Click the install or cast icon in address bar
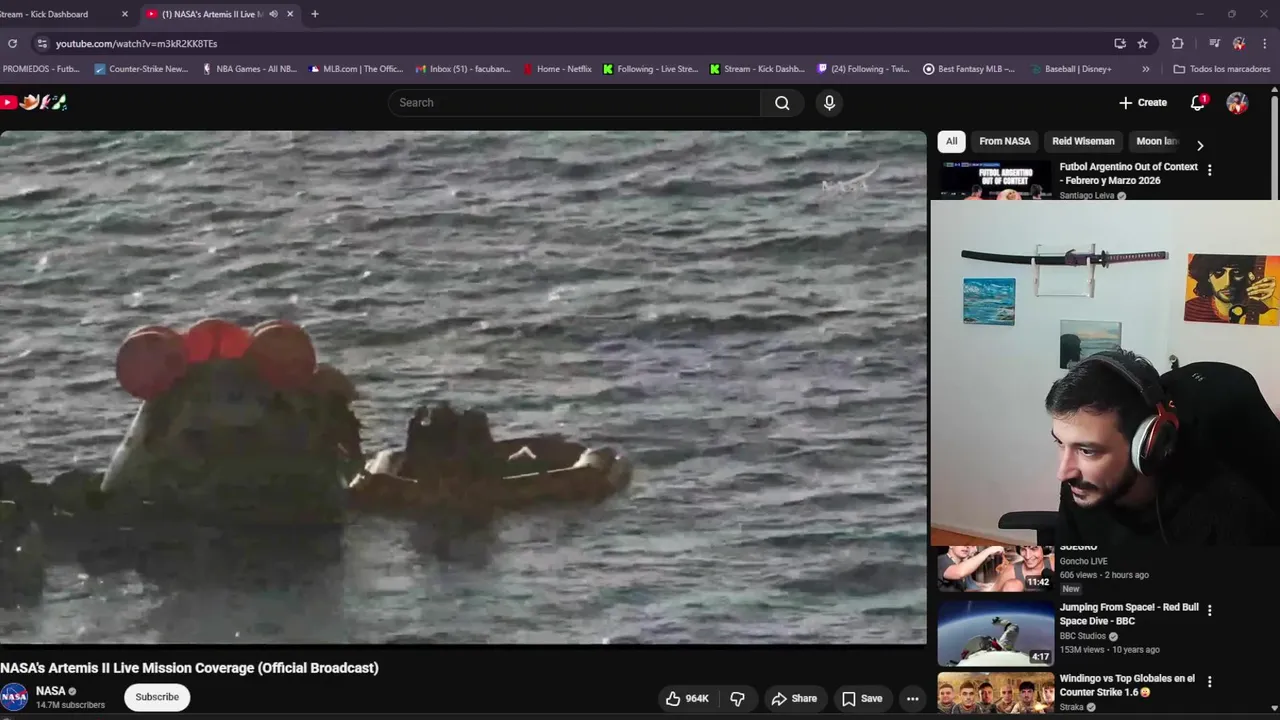Viewport: 1280px width, 720px height. (x=1120, y=43)
